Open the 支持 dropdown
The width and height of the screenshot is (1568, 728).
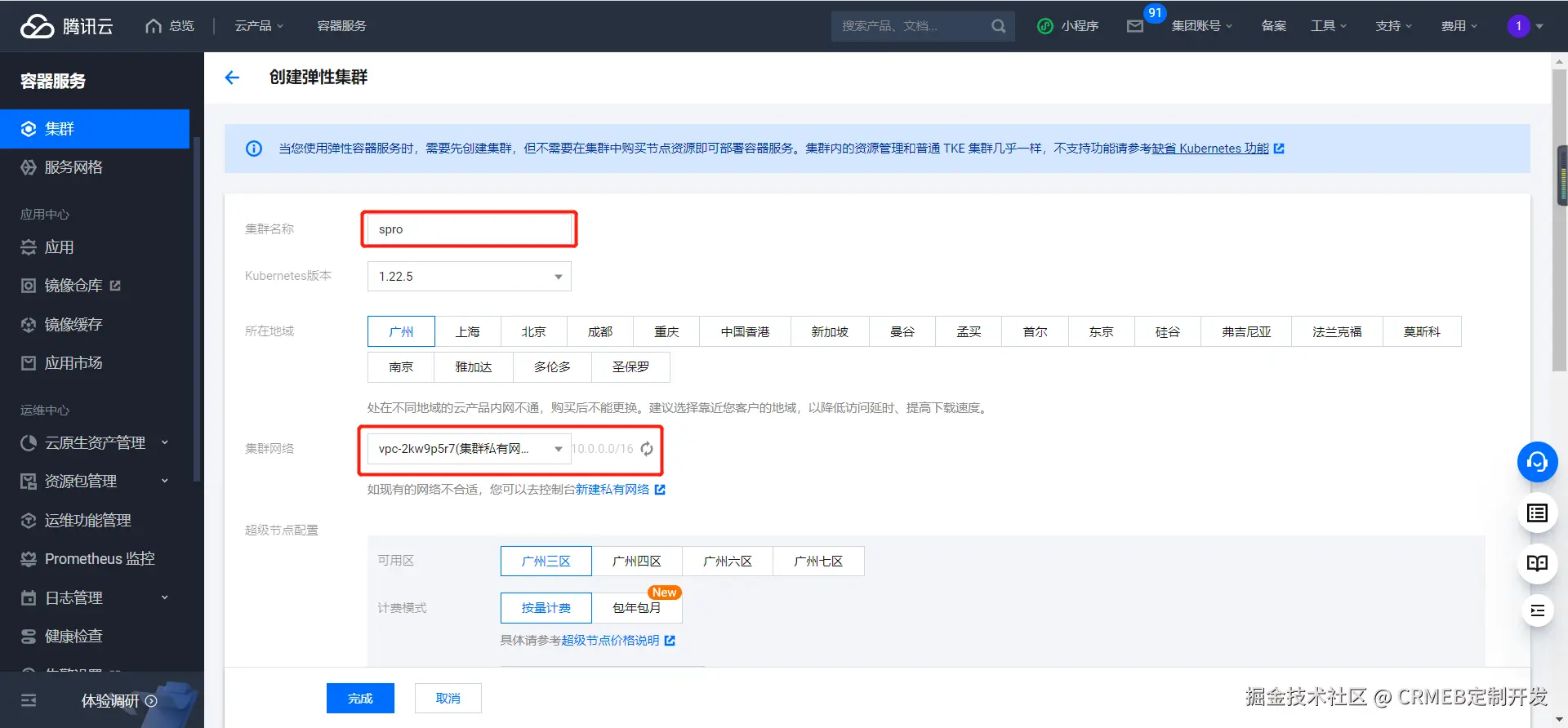[1393, 26]
